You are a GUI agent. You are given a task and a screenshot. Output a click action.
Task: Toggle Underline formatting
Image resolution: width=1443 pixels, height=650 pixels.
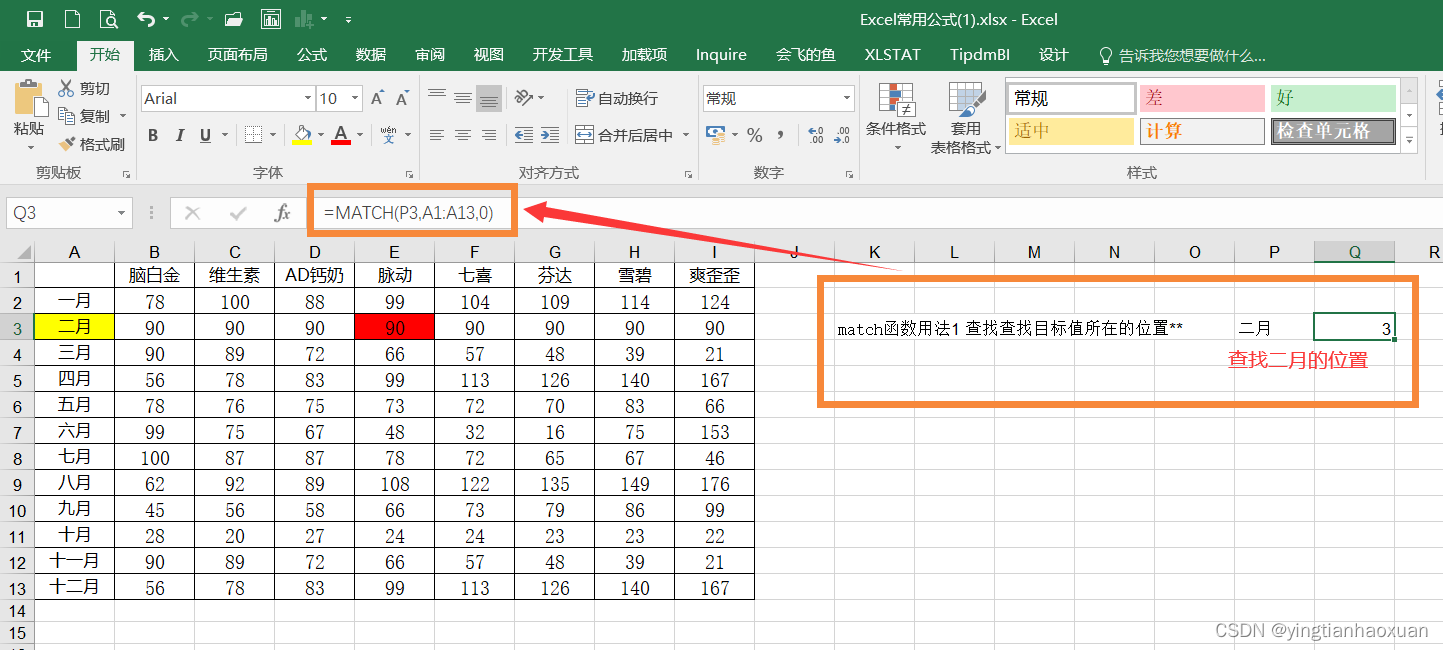click(x=205, y=135)
